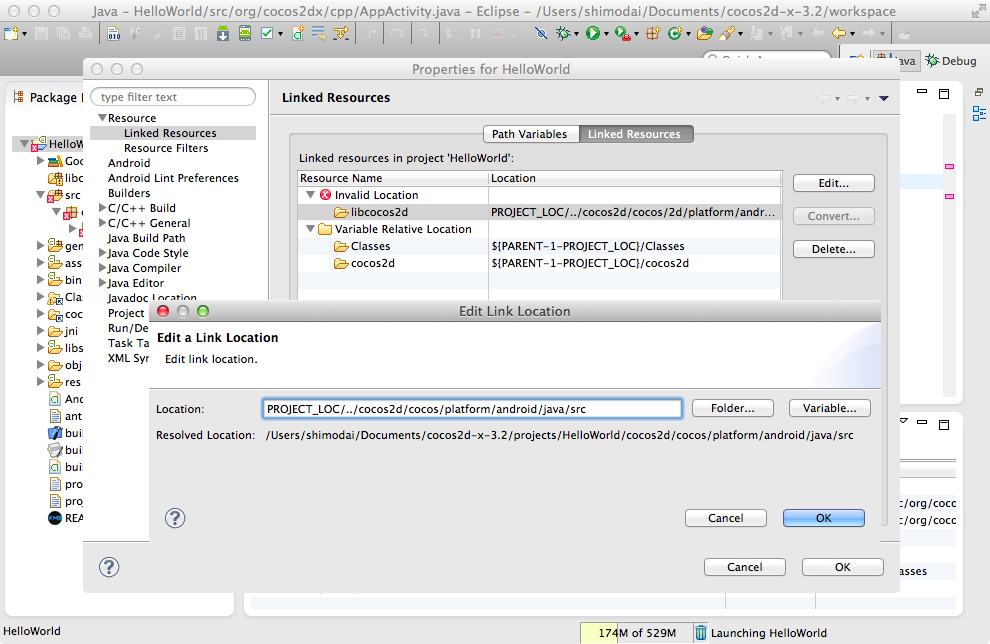Select Builders in the properties tree
This screenshot has height=644, width=990.
[129, 193]
